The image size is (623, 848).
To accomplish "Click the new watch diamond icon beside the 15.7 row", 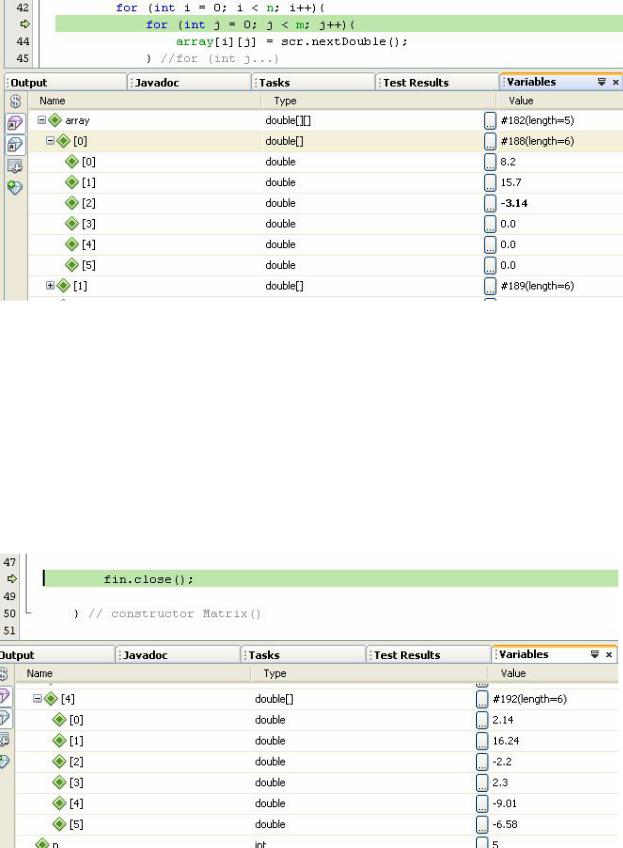I will 15,188.
